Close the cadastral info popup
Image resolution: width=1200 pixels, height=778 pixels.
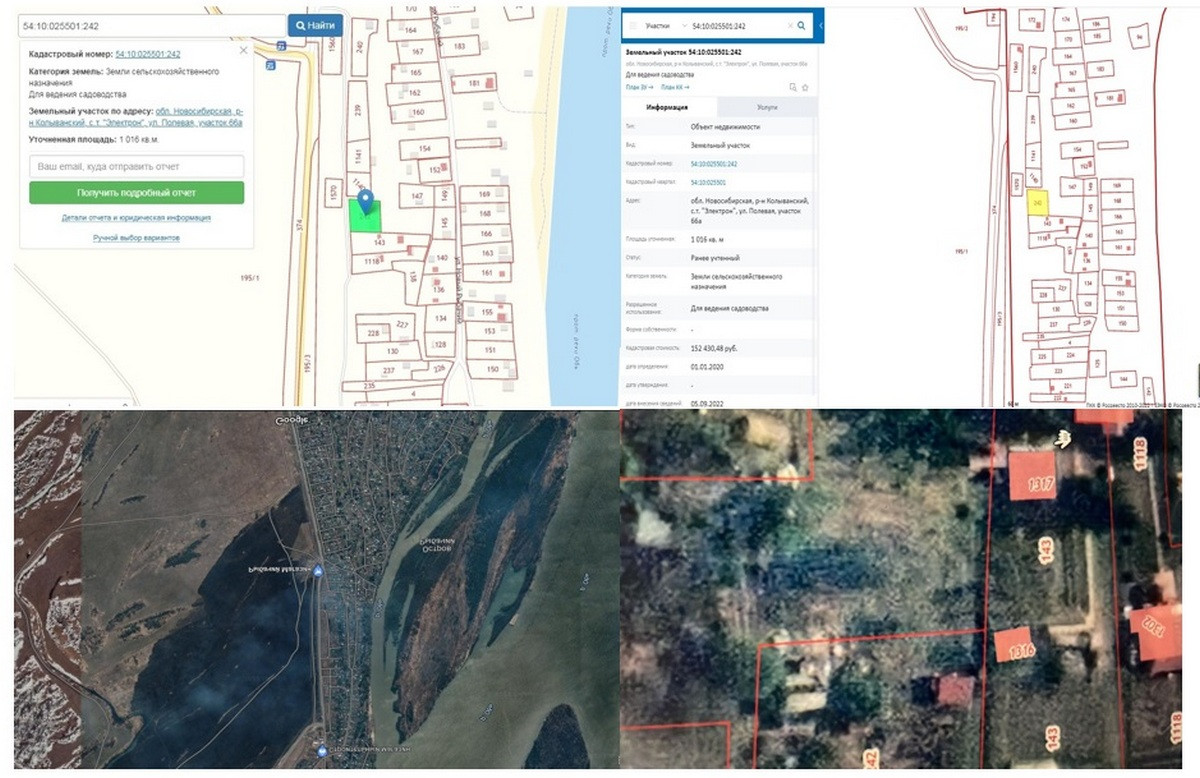click(243, 51)
